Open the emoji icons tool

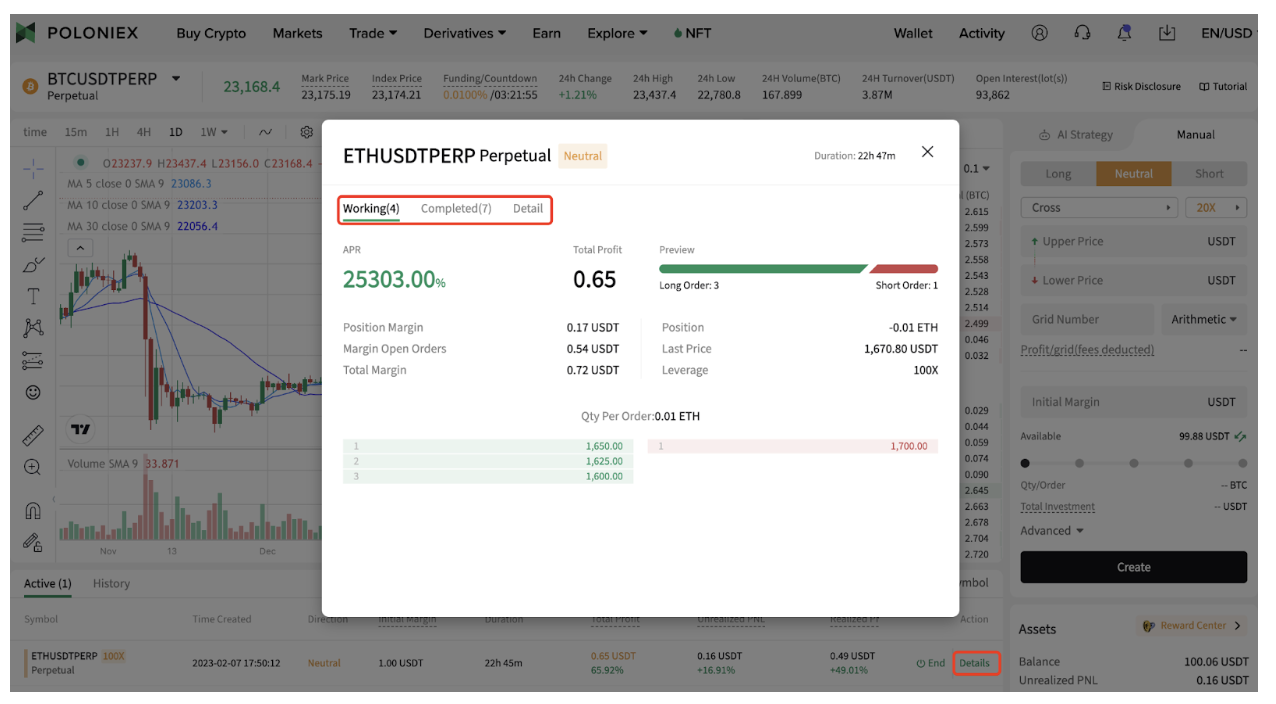point(33,392)
